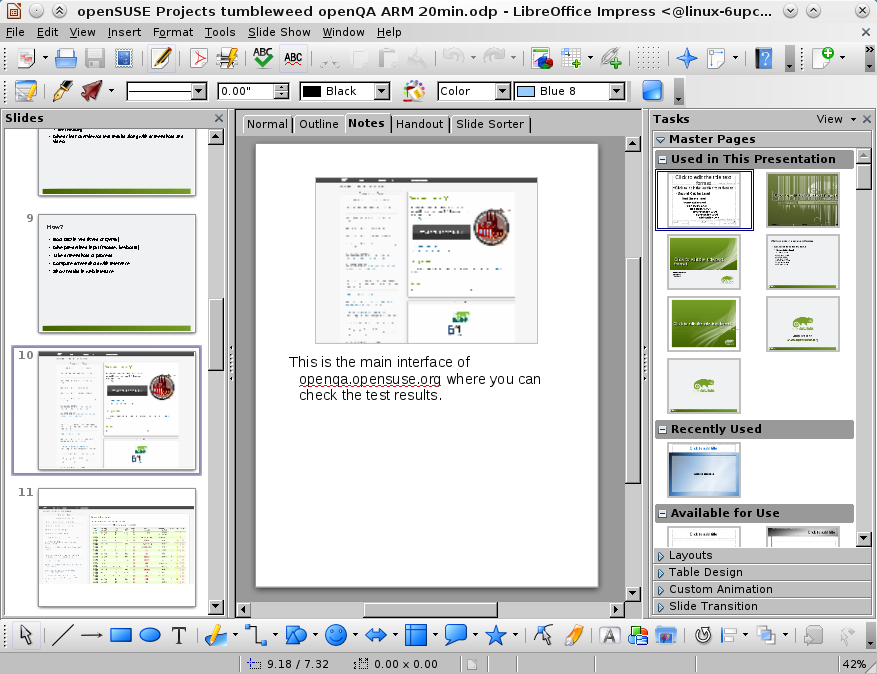Collapse Used in This Presentation group

tap(663, 159)
